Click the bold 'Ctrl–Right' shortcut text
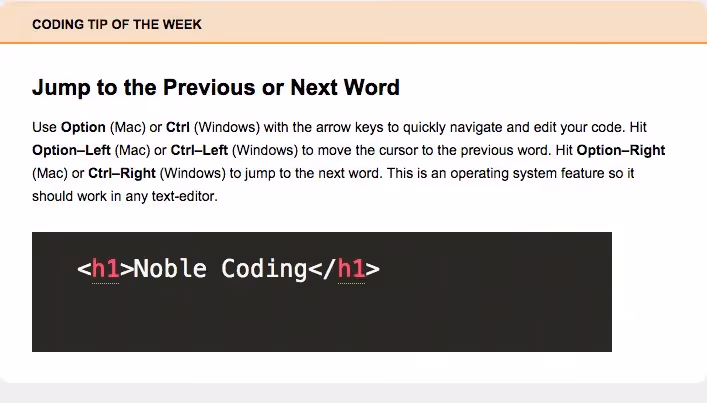Viewport: 707px width, 403px height. [x=122, y=173]
